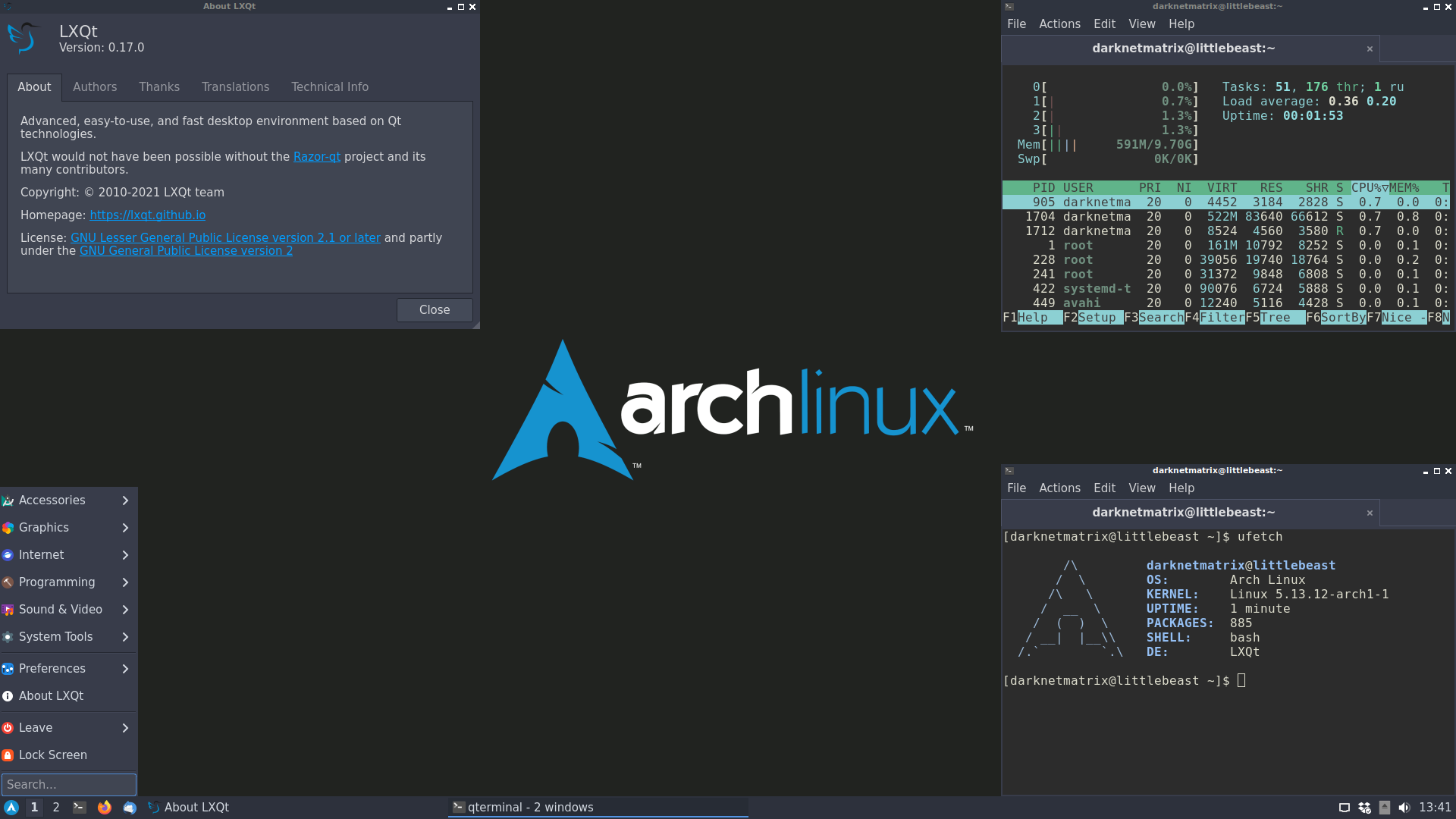Click the Sound & Video category icon

[x=8, y=610]
